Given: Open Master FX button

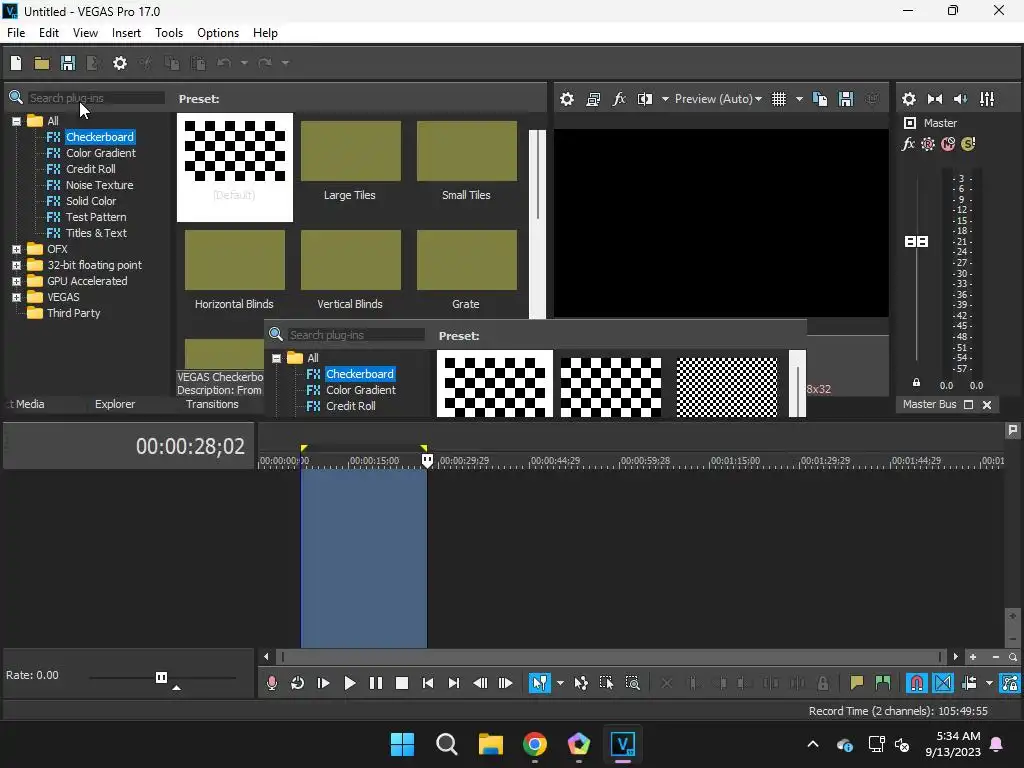Looking at the screenshot, I should [x=908, y=144].
